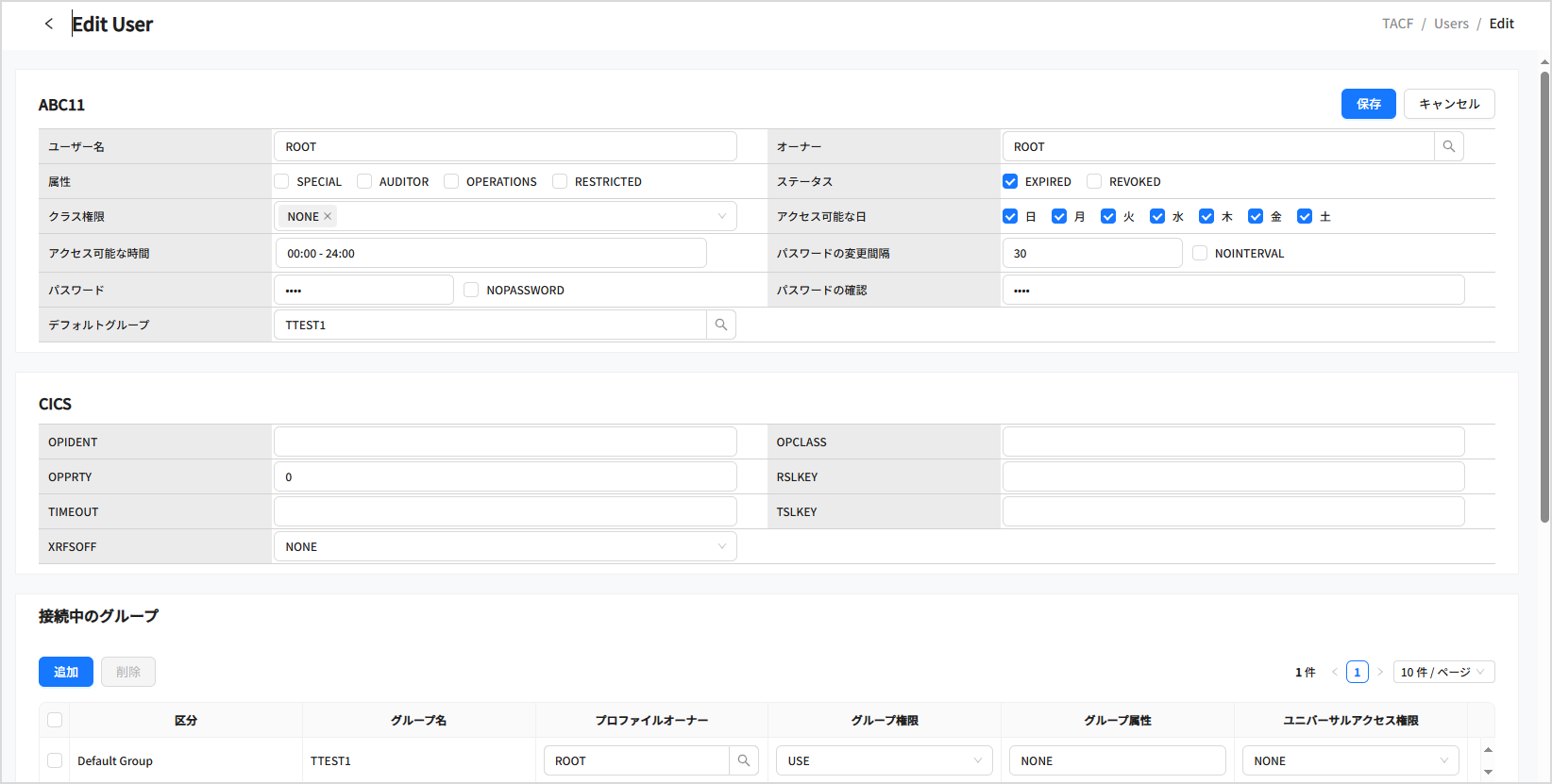Open TACF breadcrumb link

1397,24
